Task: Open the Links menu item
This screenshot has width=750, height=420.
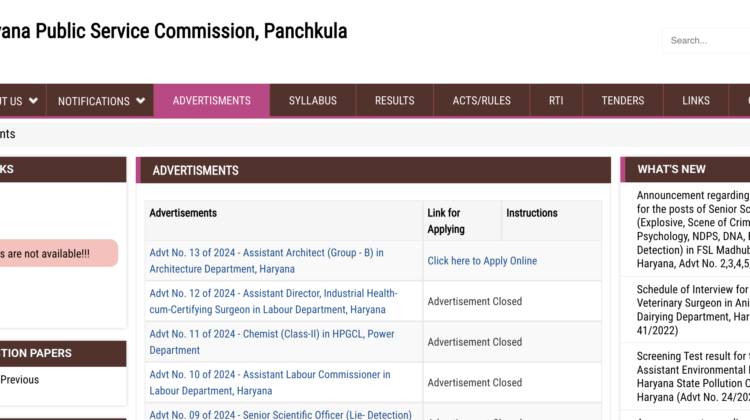Action: pyautogui.click(x=696, y=101)
